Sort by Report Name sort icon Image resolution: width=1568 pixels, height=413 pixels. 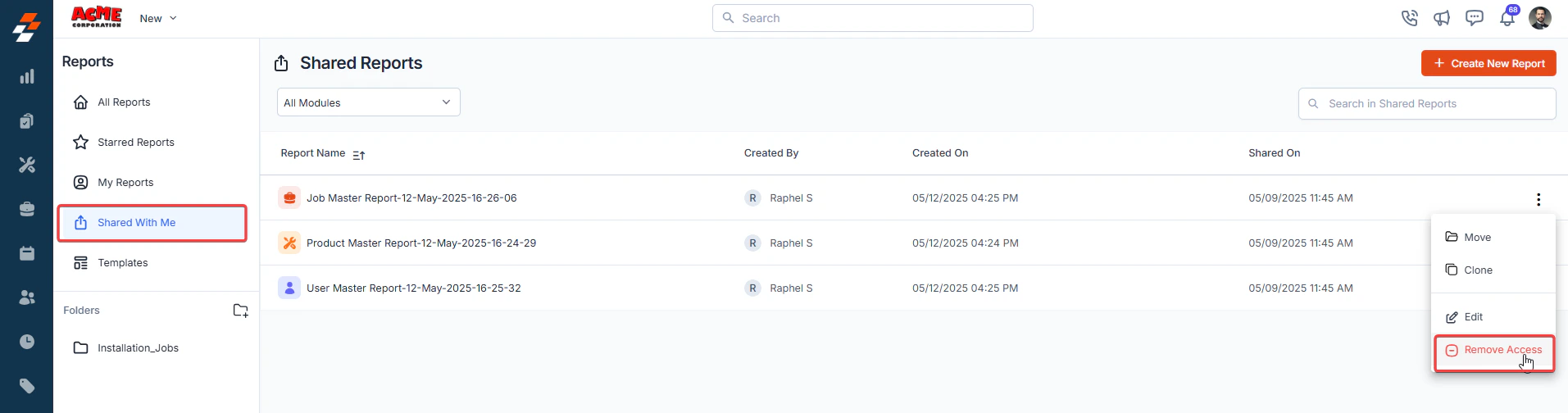358,155
